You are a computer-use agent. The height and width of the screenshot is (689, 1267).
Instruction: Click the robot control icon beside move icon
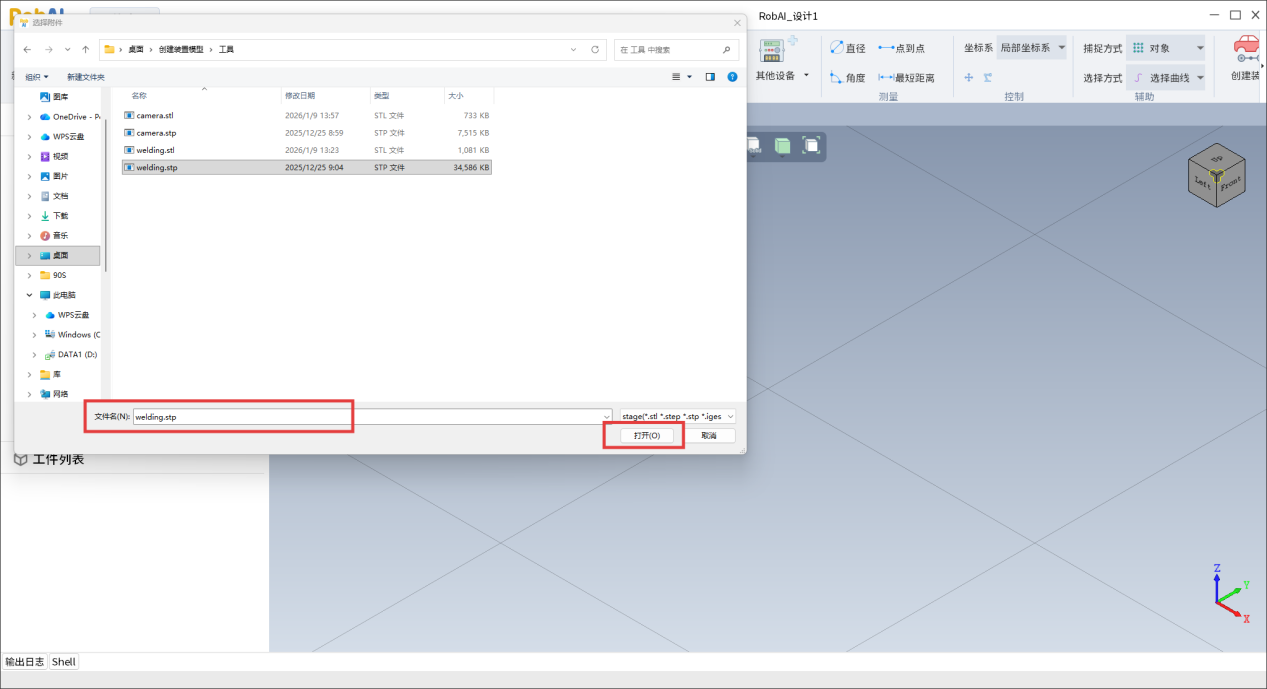(987, 77)
